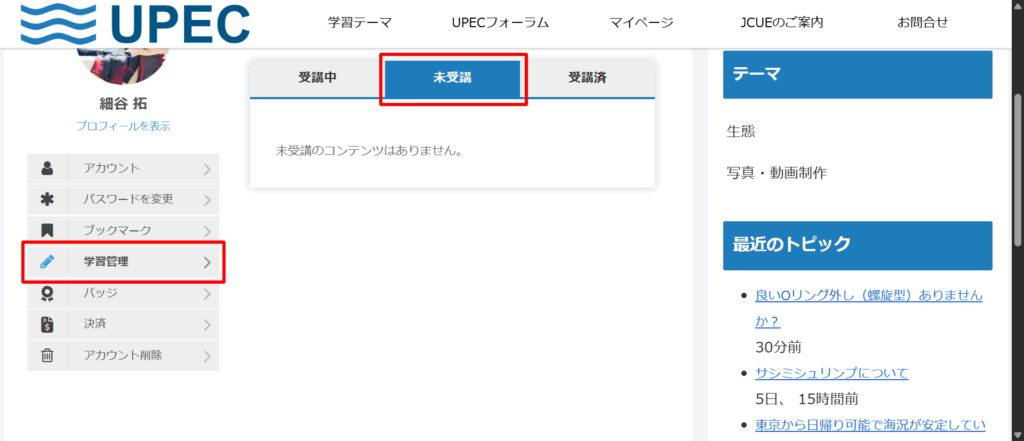Open the UPECフォーラム menu item

tap(499, 22)
